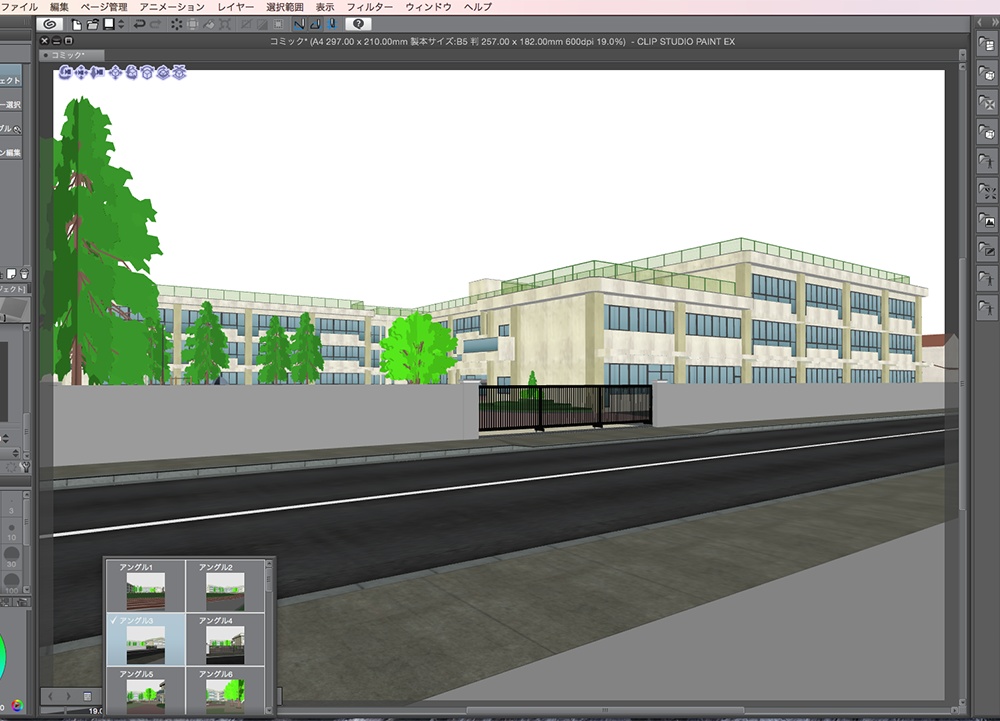This screenshot has height=721, width=1000.
Task: Select the アングル1 camera preset
Action: click(145, 586)
